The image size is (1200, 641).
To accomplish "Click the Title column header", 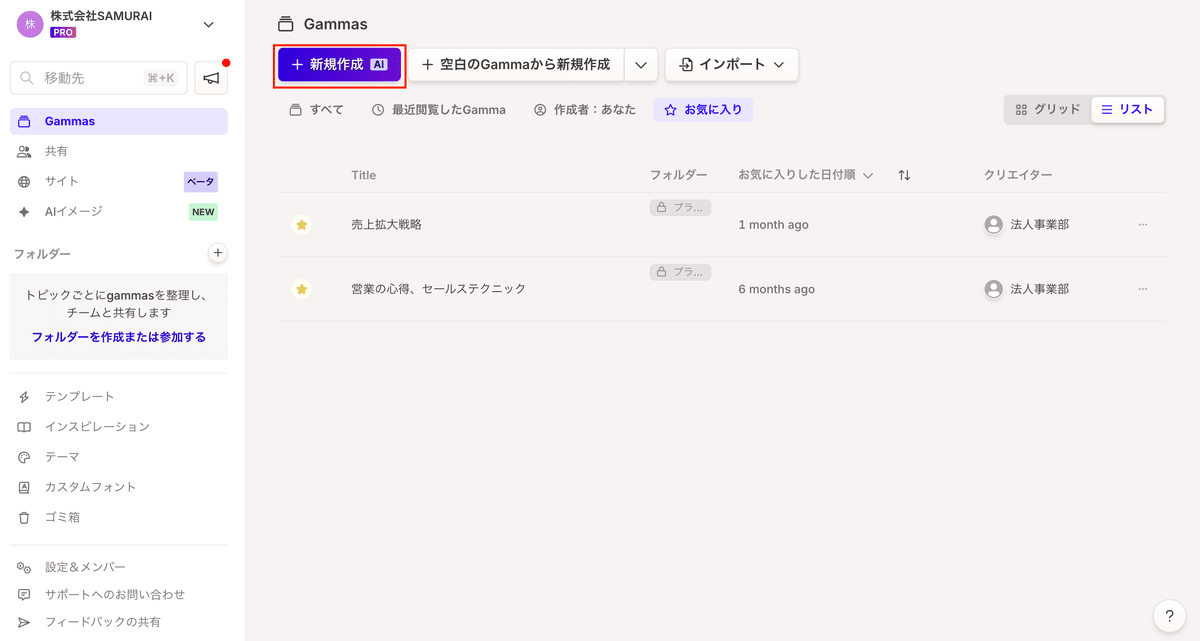I will coord(364,175).
